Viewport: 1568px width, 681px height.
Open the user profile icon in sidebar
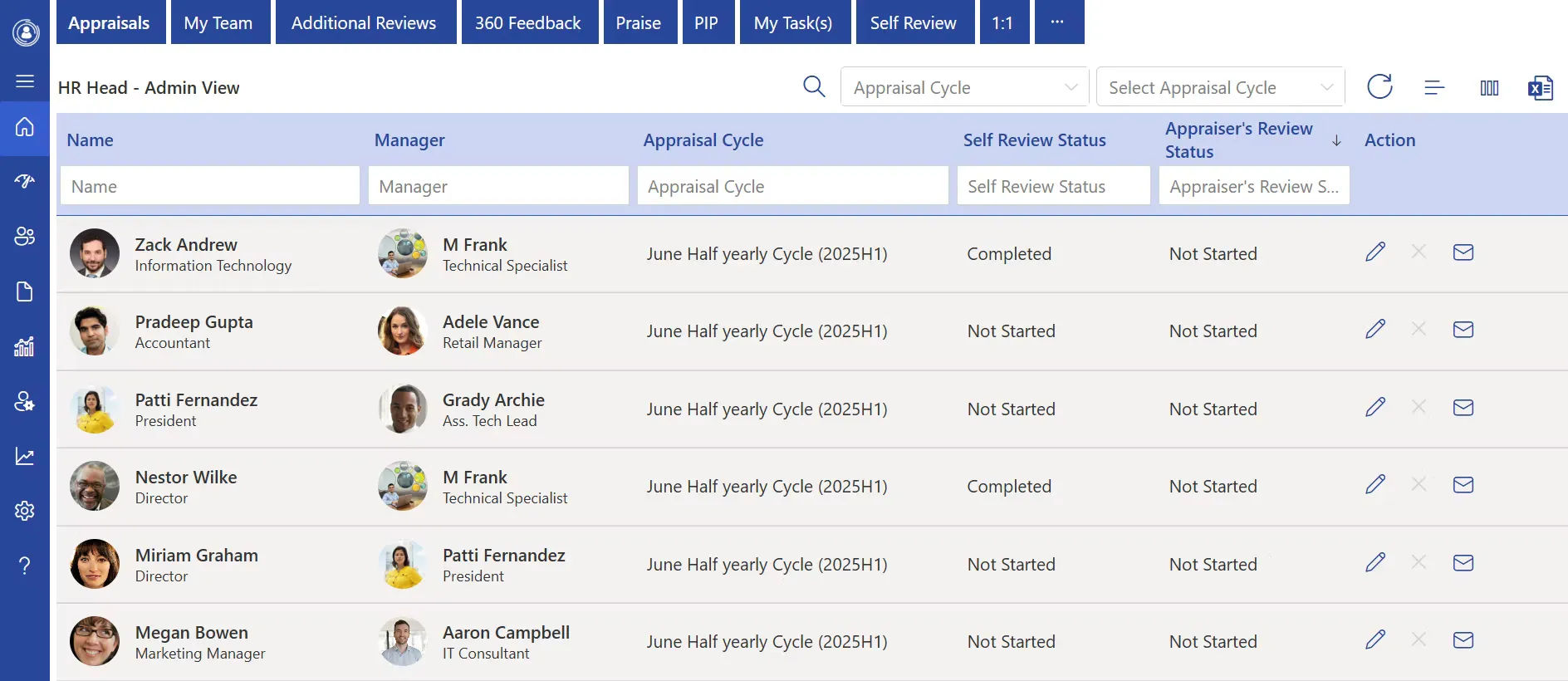(26, 32)
